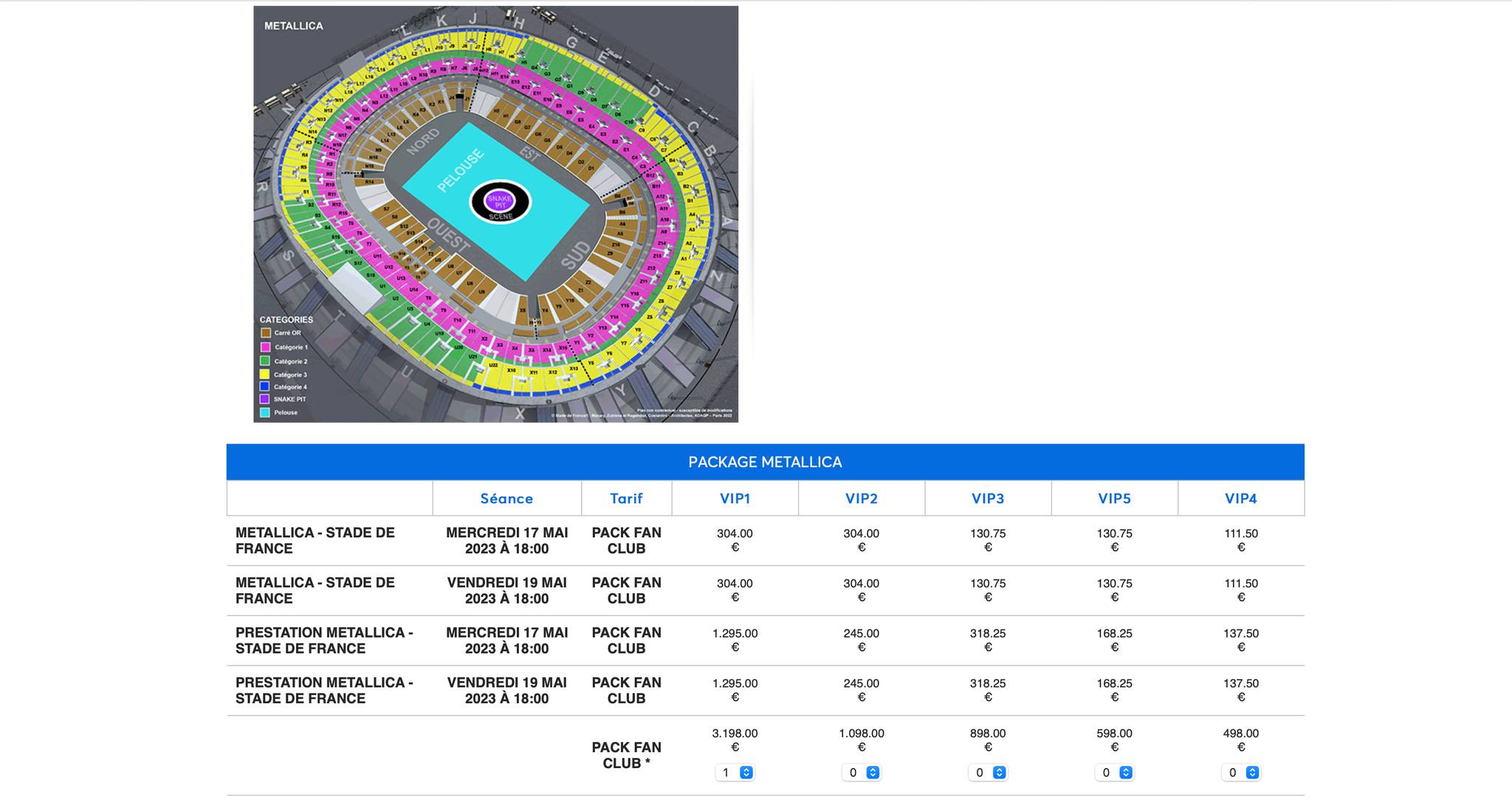Open the VIP5 quantity dropdown
The image size is (1512, 808).
1114,773
